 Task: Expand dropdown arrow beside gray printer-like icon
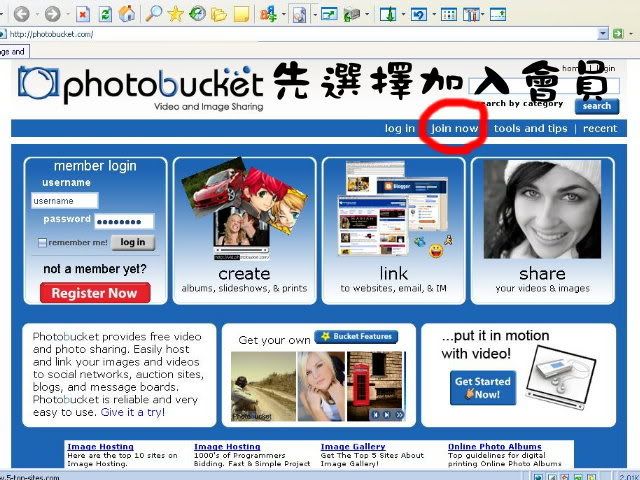click(x=367, y=15)
